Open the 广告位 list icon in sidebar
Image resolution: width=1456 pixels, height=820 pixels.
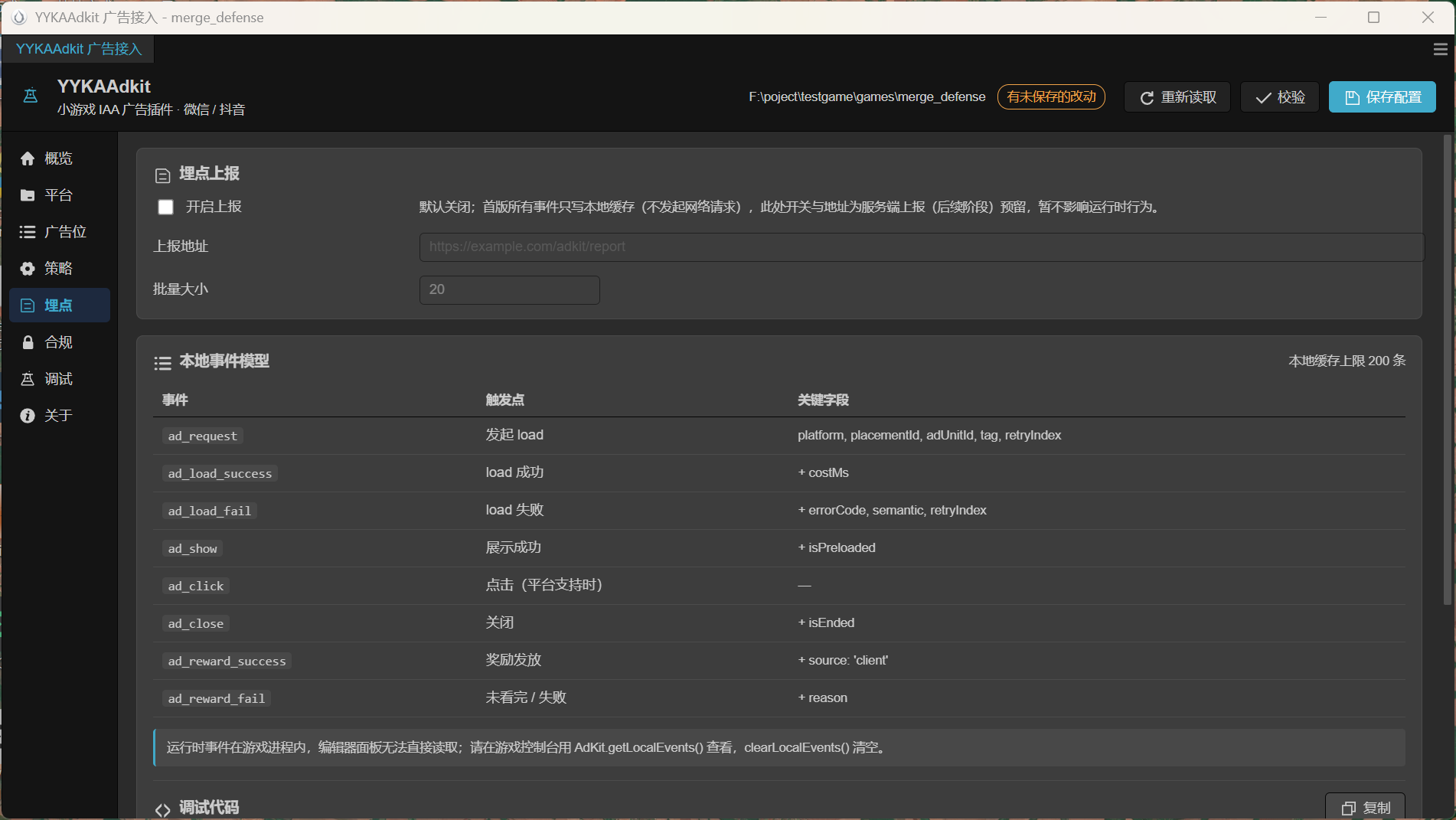point(28,232)
